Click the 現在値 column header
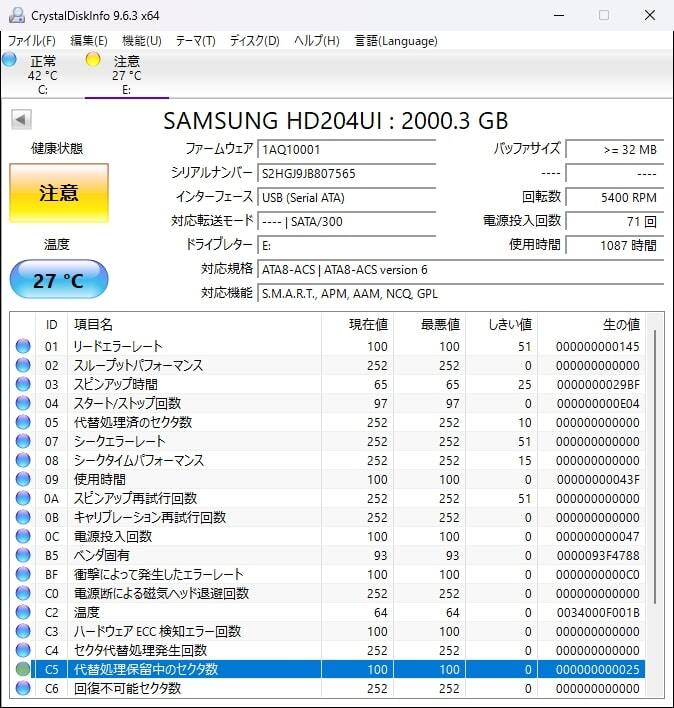Viewport: 674px width, 708px height. point(357,324)
